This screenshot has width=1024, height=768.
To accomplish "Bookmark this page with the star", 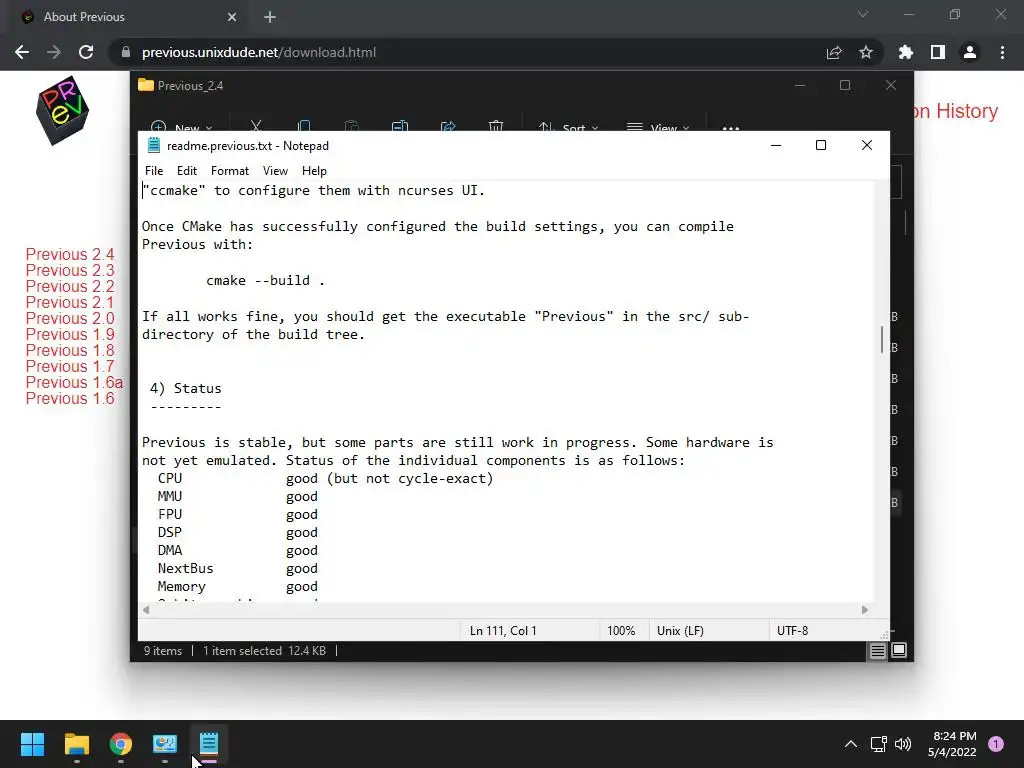I will tap(866, 52).
